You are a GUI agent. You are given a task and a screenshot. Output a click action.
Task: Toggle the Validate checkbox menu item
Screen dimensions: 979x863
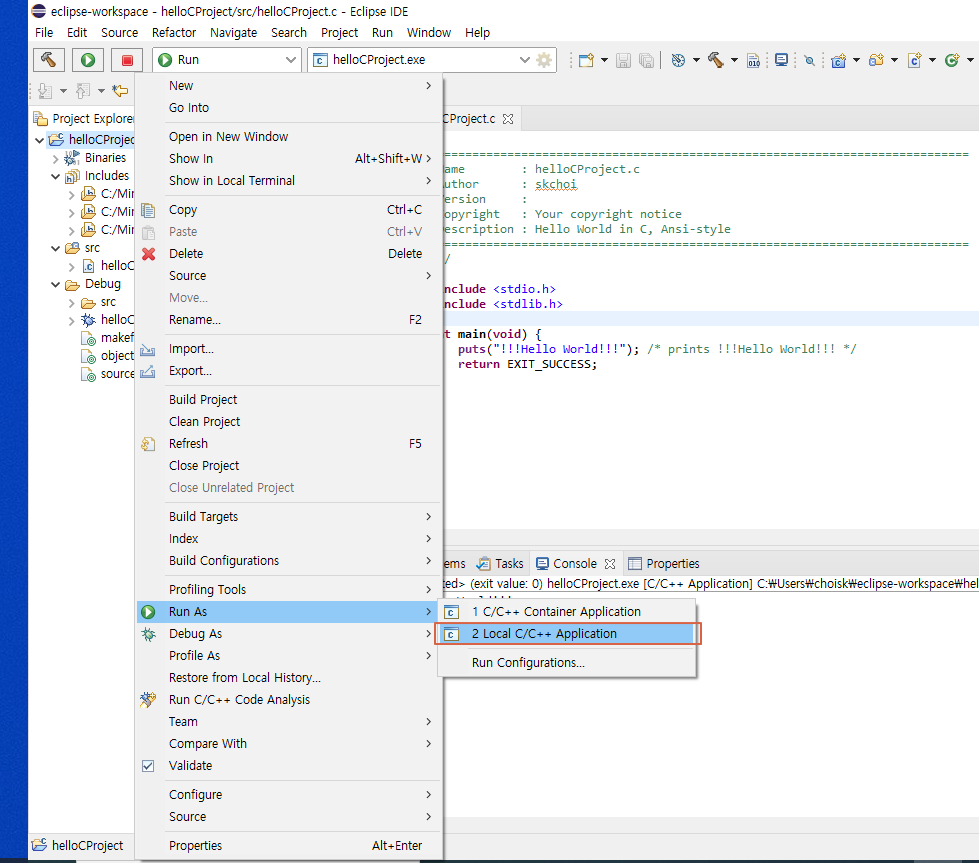tap(289, 766)
